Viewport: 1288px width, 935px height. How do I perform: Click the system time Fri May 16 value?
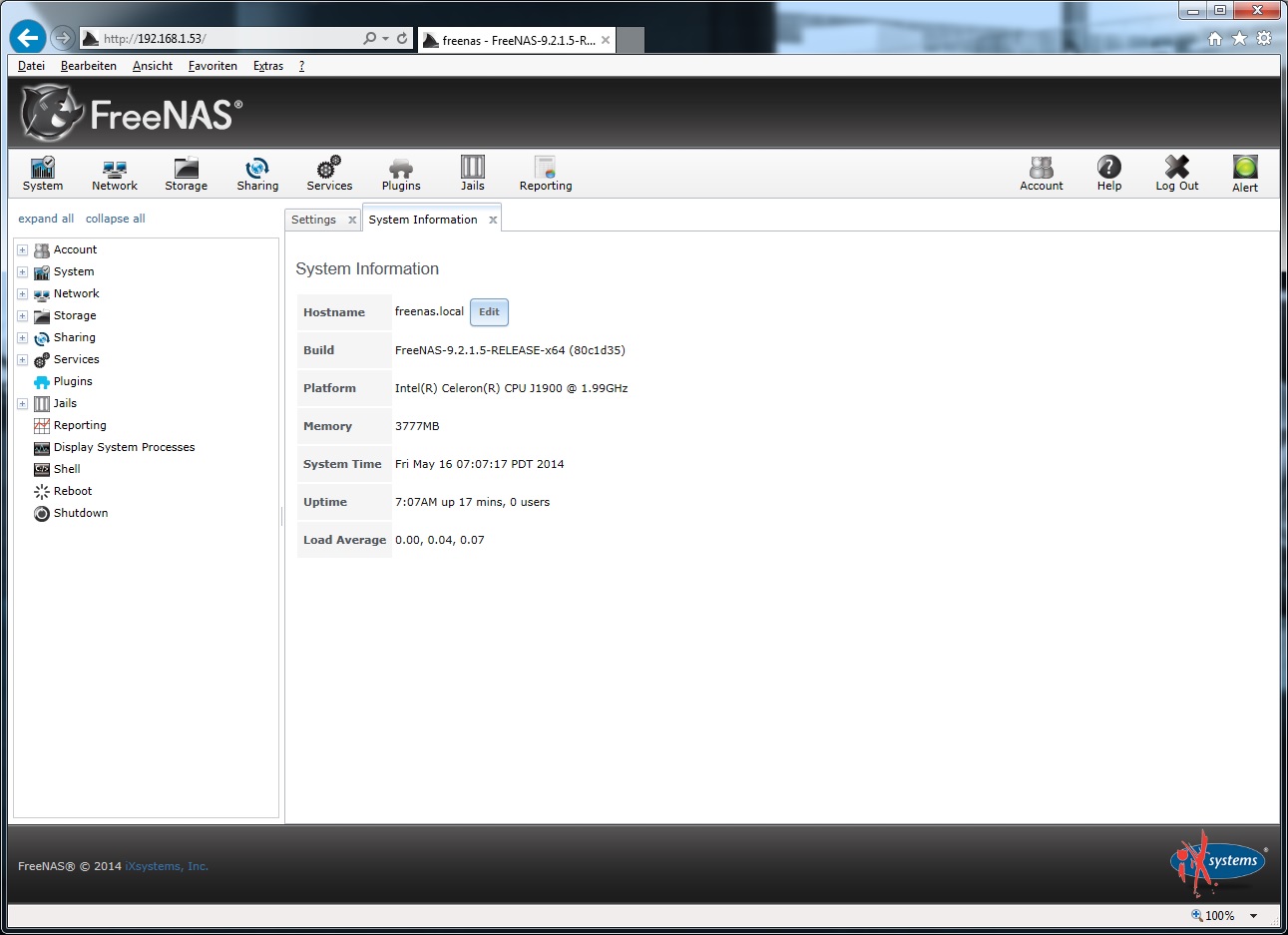480,464
